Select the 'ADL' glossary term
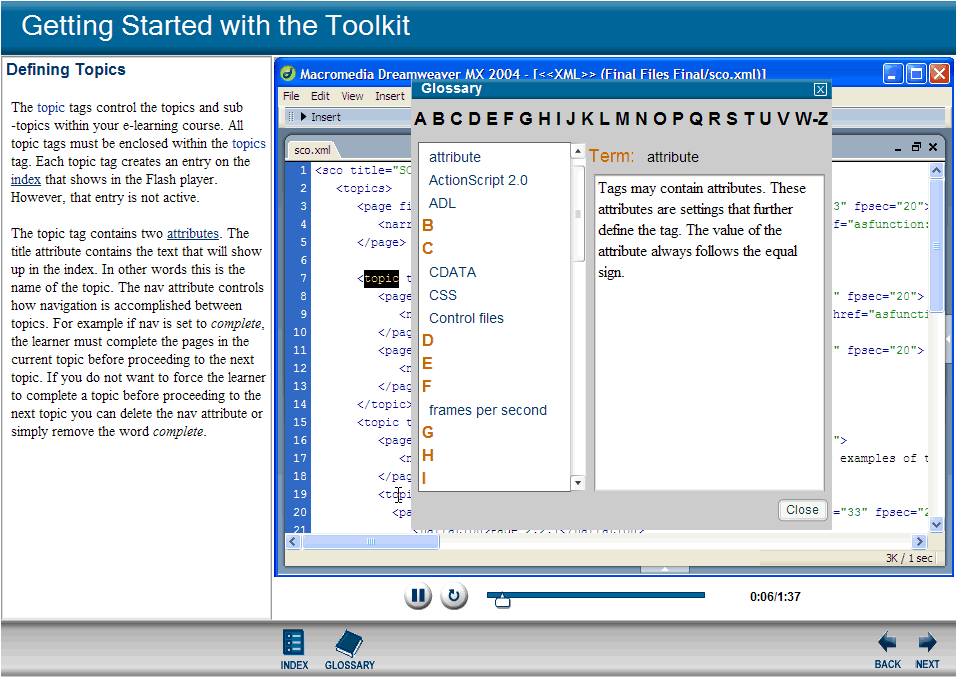This screenshot has height=680, width=960. point(443,204)
